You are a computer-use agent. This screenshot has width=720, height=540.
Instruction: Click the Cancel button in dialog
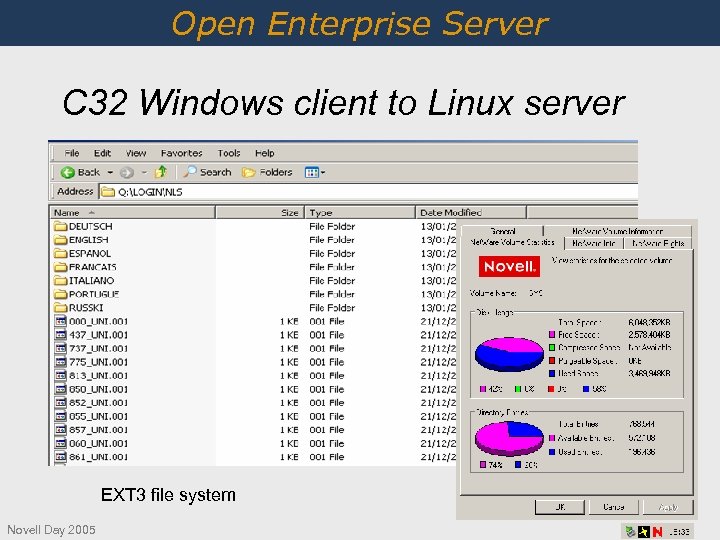point(613,507)
